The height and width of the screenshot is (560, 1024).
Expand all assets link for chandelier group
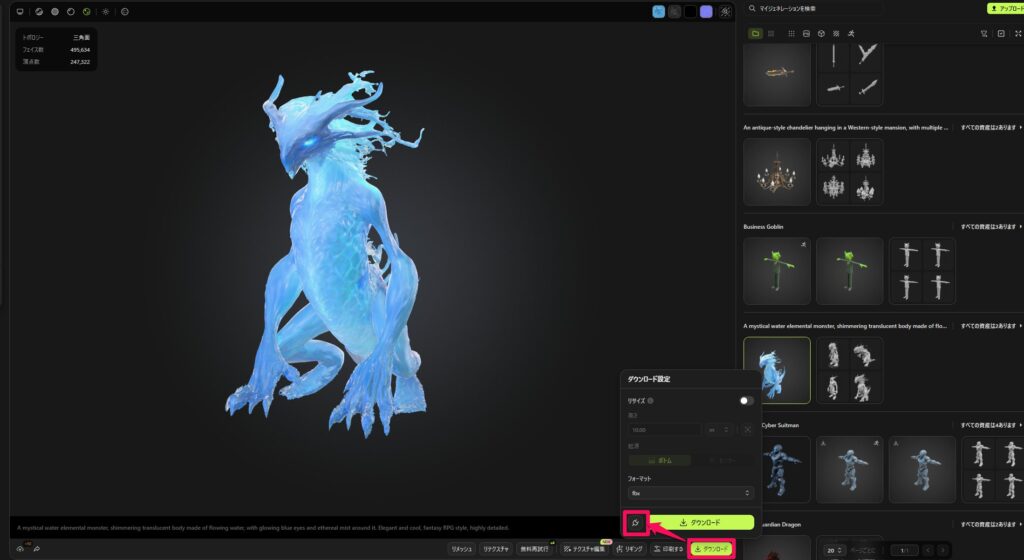991,128
